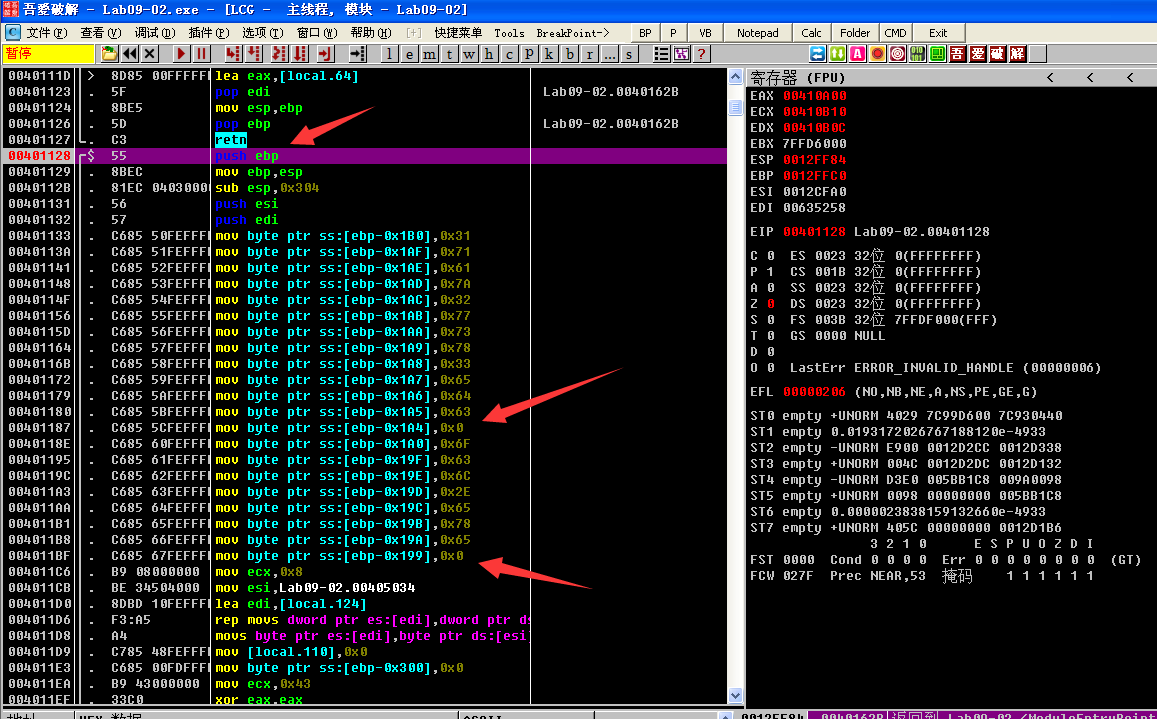
Task: Show the call stack with the 'k' button
Action: (x=549, y=54)
